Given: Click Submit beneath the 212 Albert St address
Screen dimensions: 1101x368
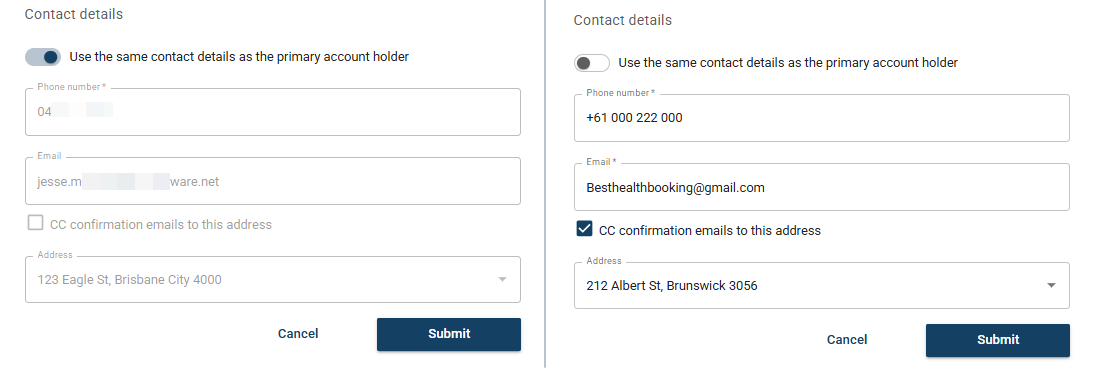Looking at the screenshot, I should point(998,340).
